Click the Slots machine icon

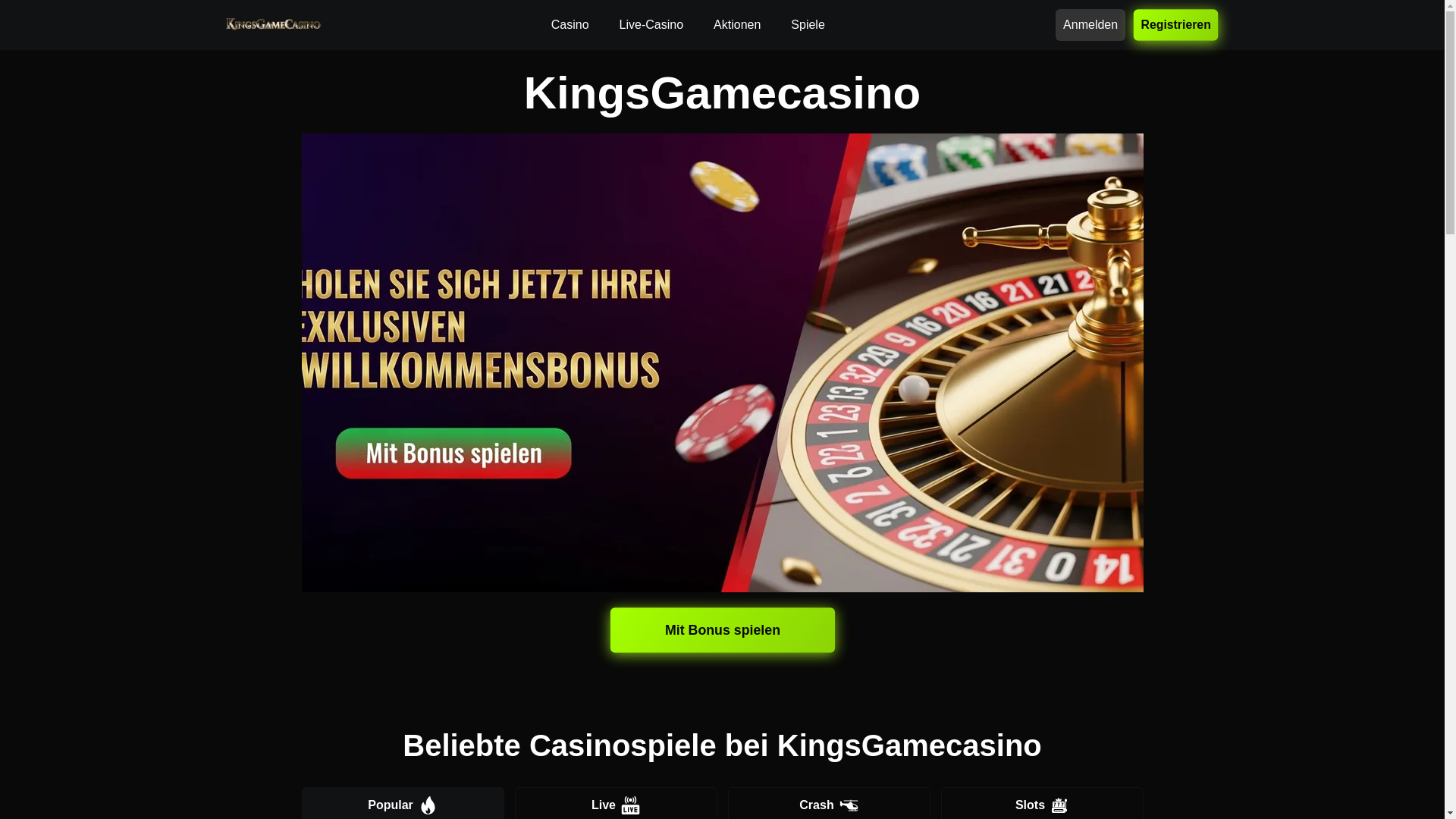1059,805
